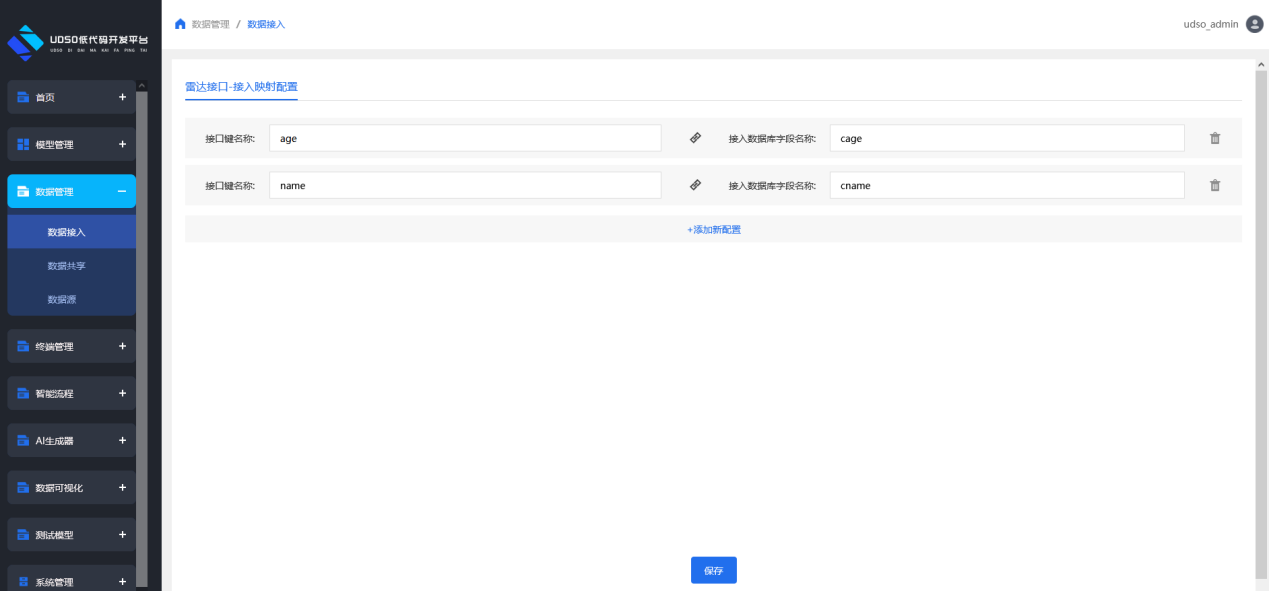Click the cage database field name input
This screenshot has width=1269, height=591.
tap(1006, 138)
